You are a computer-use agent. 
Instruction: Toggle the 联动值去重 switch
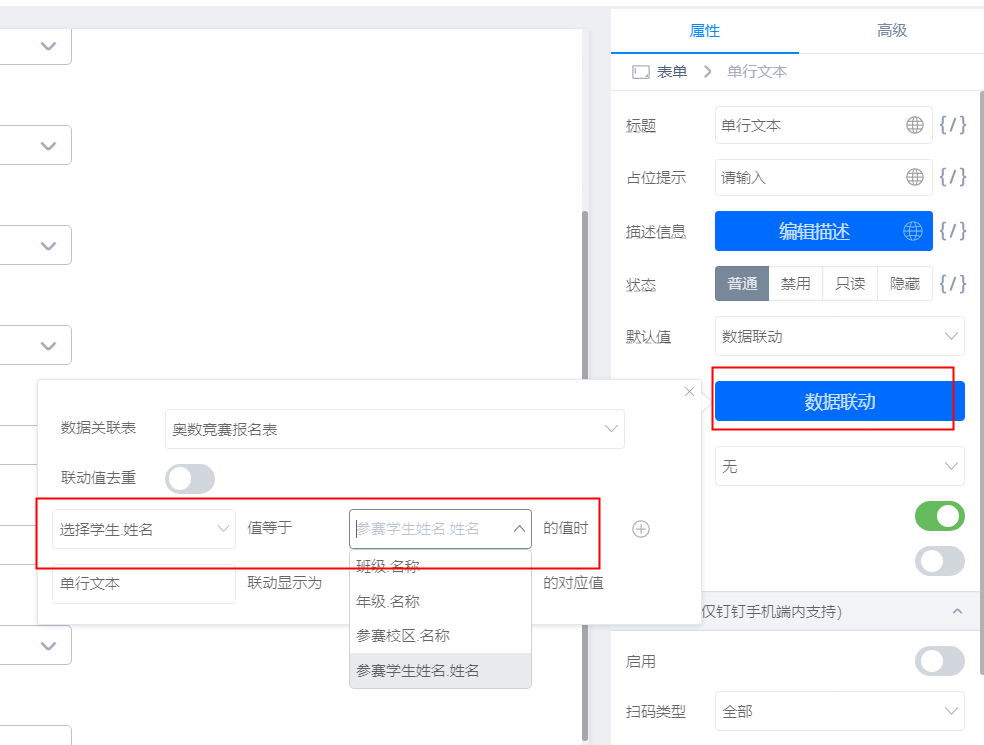[190, 479]
